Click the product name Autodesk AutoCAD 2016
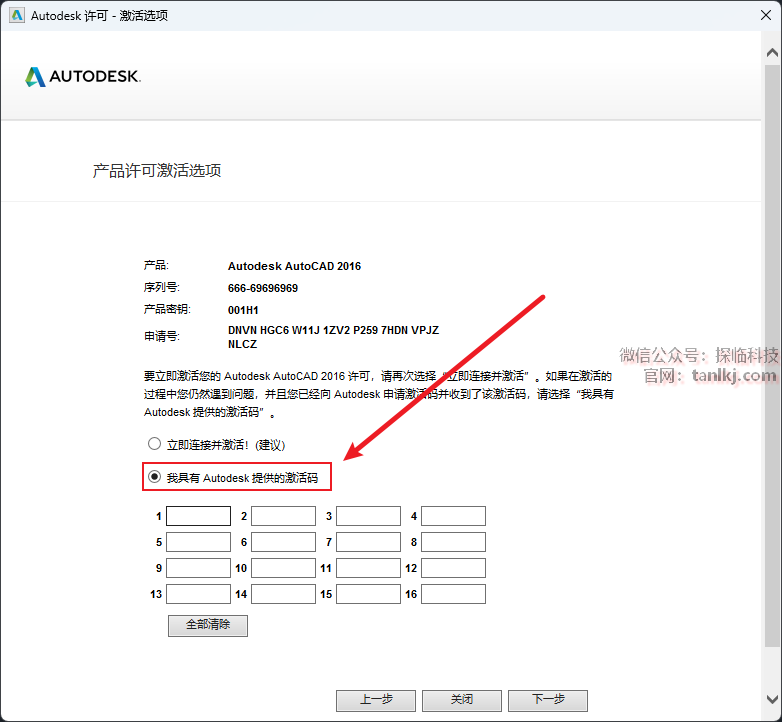Image resolution: width=782 pixels, height=722 pixels. coord(294,266)
